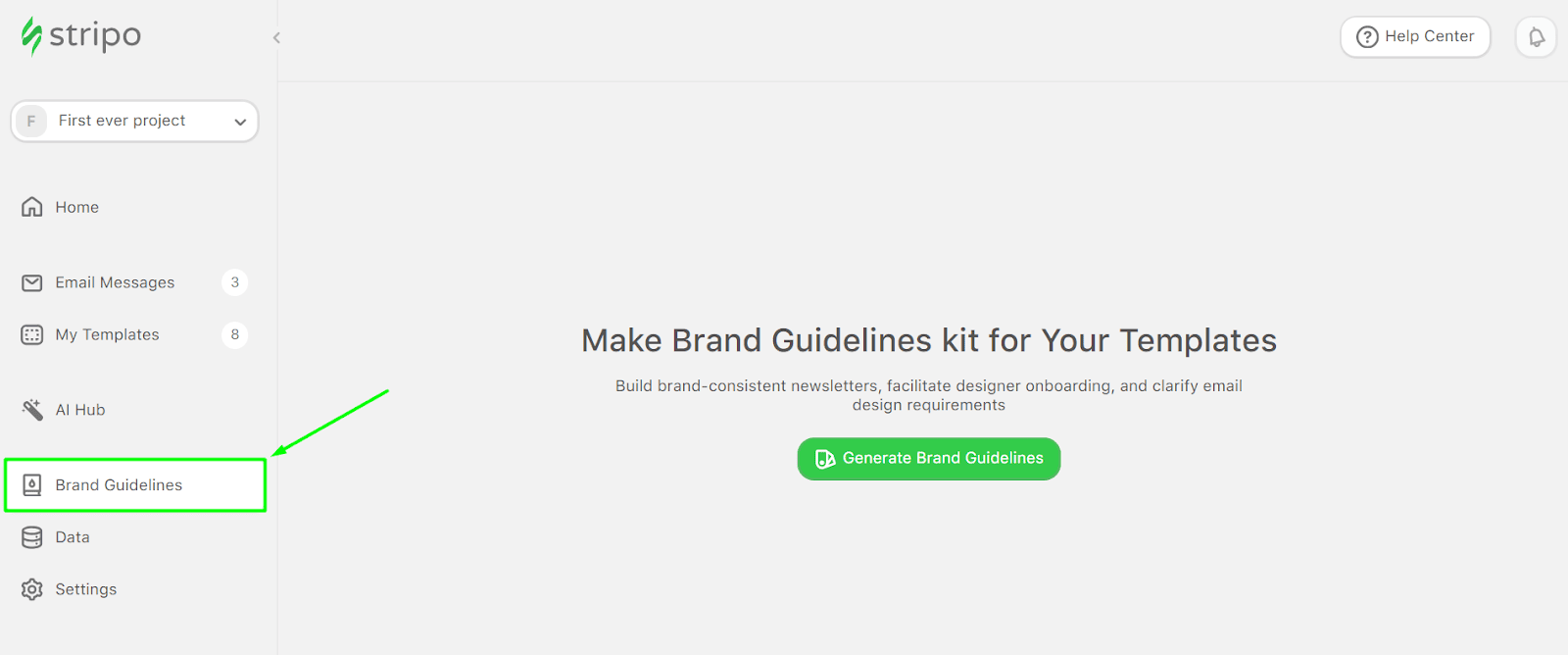
Task: Click the notification bell icon
Action: (1535, 36)
